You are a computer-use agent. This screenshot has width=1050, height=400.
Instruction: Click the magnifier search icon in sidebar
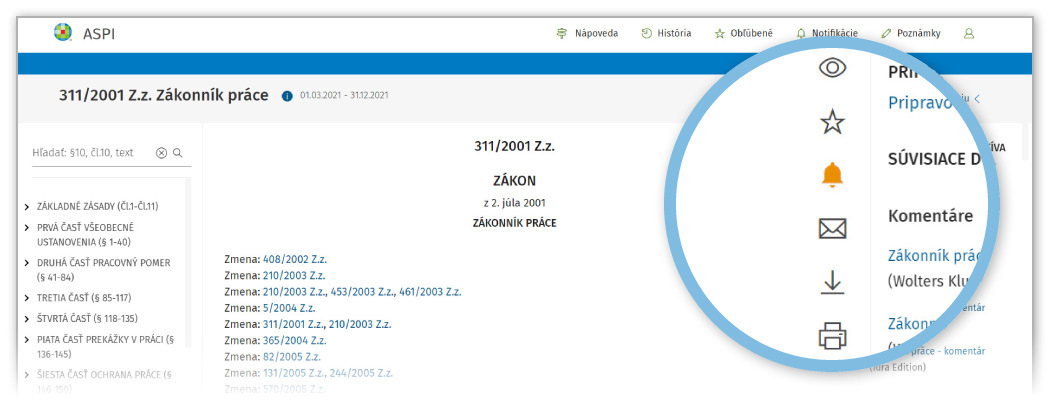click(178, 153)
